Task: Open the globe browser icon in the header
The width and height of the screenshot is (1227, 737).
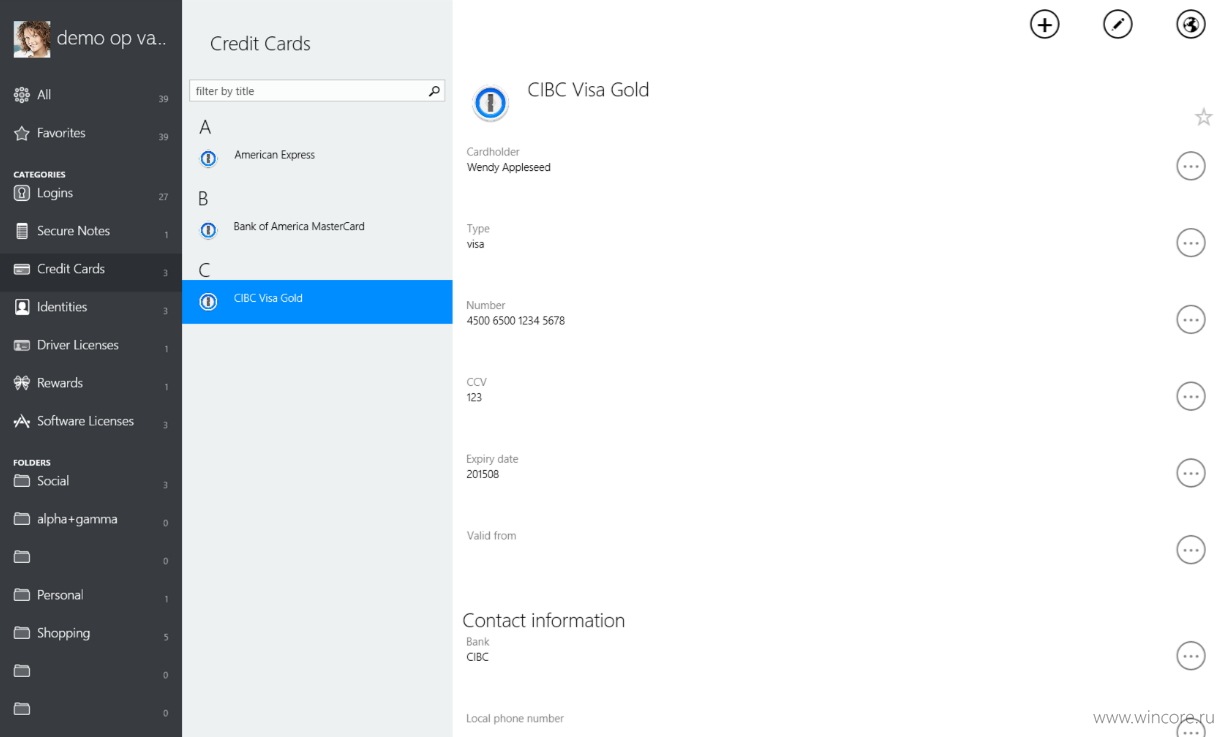Action: point(1190,25)
